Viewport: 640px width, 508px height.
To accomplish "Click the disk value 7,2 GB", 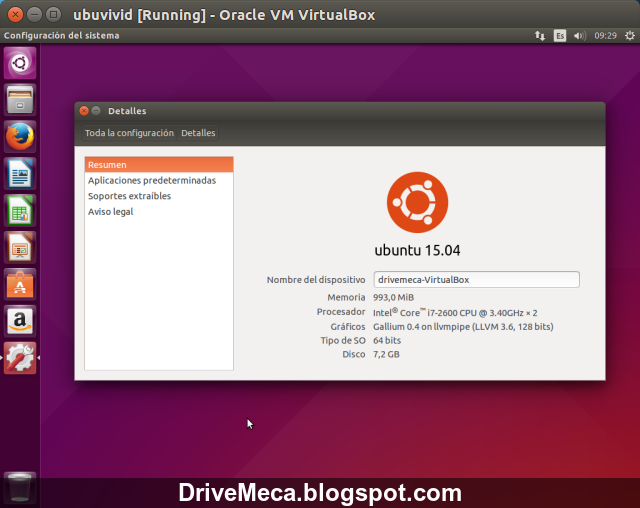I will click(x=386, y=354).
